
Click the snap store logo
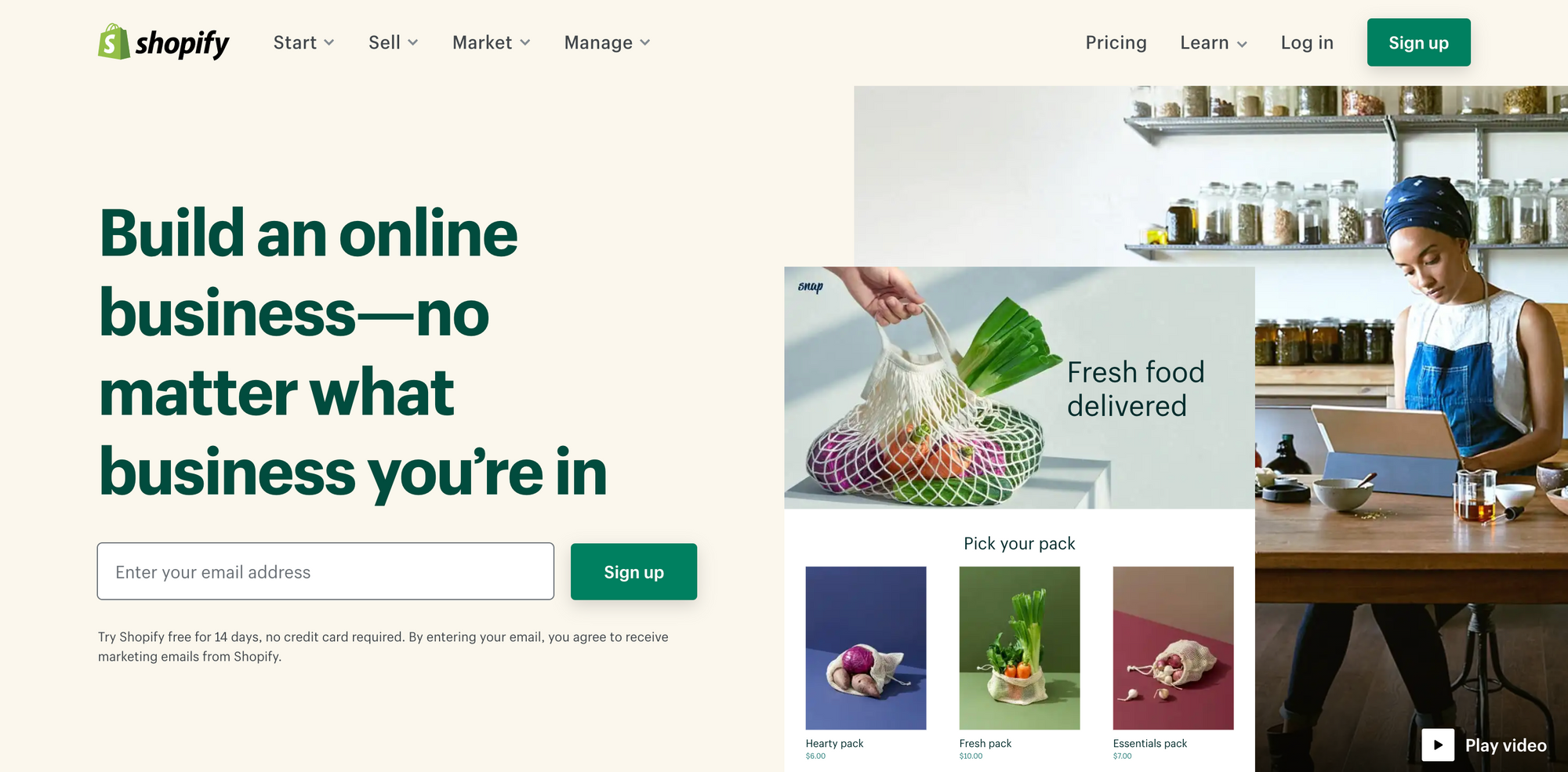coord(811,287)
